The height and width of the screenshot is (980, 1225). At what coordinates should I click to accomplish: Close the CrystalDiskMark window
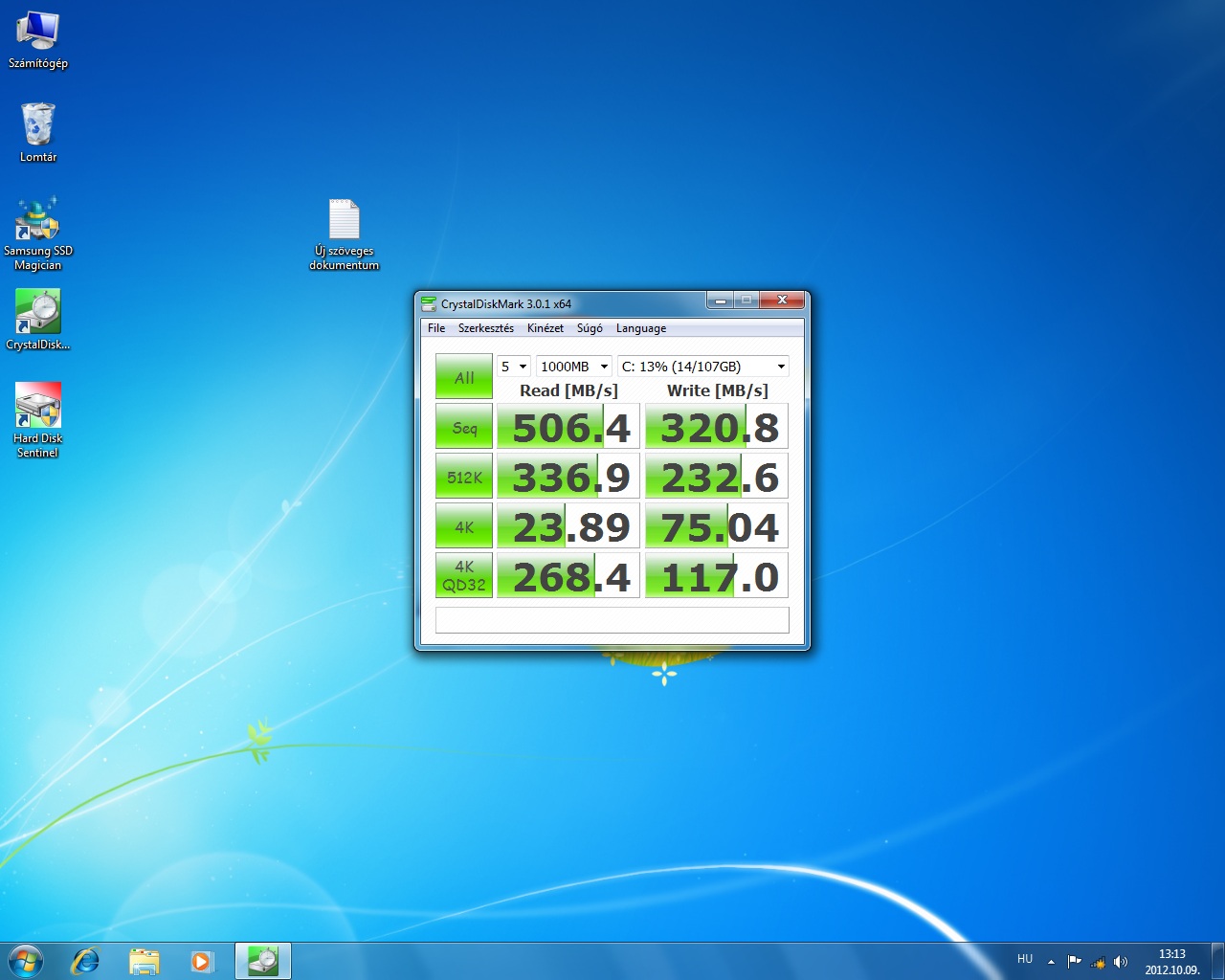[782, 301]
